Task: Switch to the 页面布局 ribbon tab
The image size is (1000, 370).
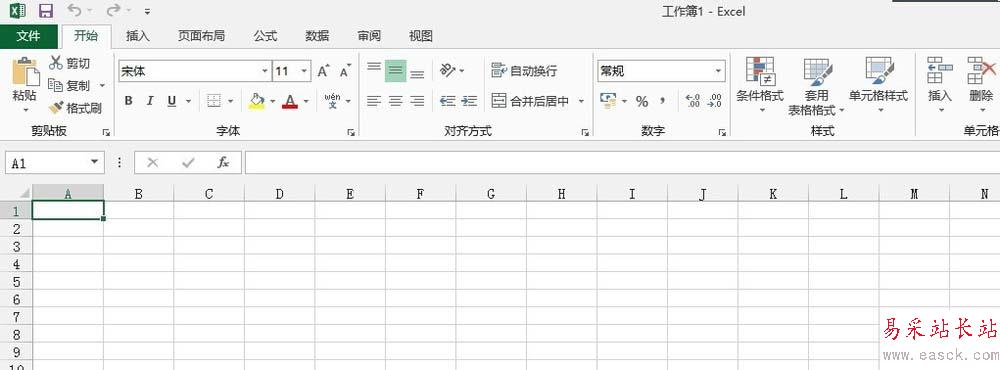Action: (x=201, y=36)
